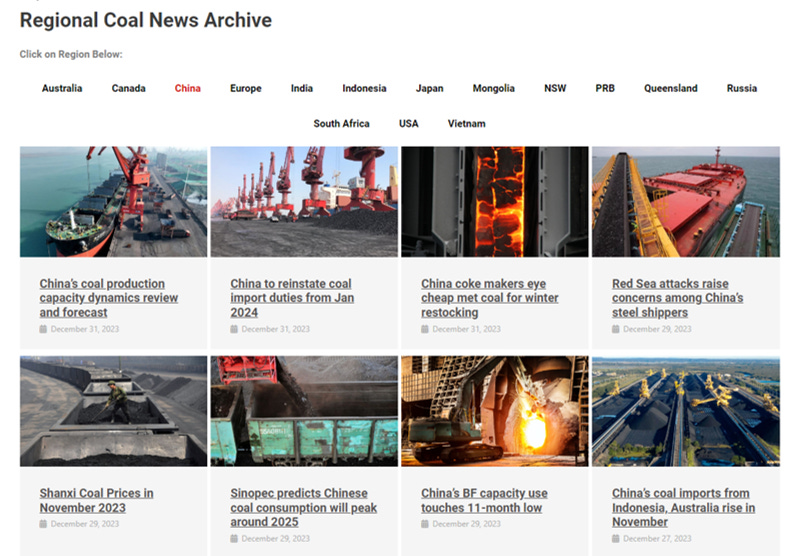Open "Shanxi Coal Prices in November 2023" article
Viewport: 799px width, 556px height.
click(96, 500)
